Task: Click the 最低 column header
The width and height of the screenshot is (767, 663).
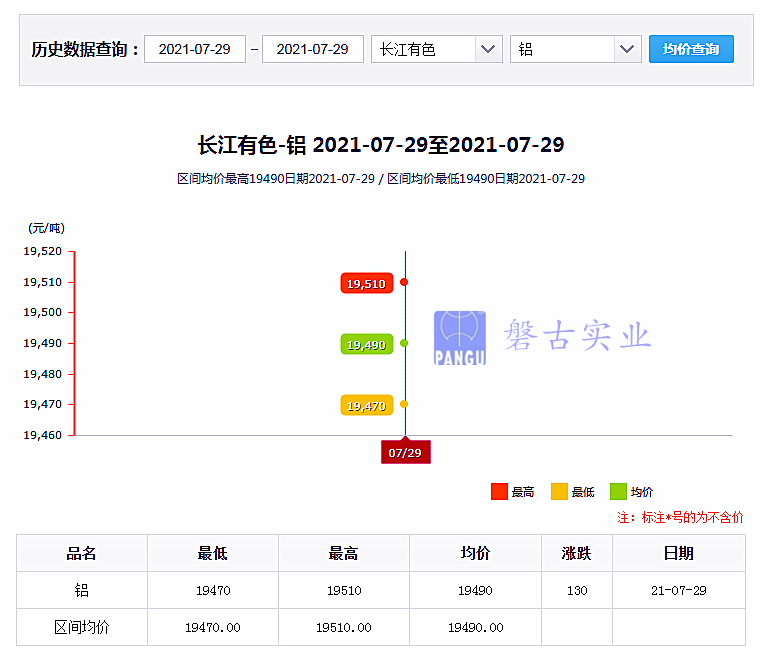Action: [x=213, y=553]
